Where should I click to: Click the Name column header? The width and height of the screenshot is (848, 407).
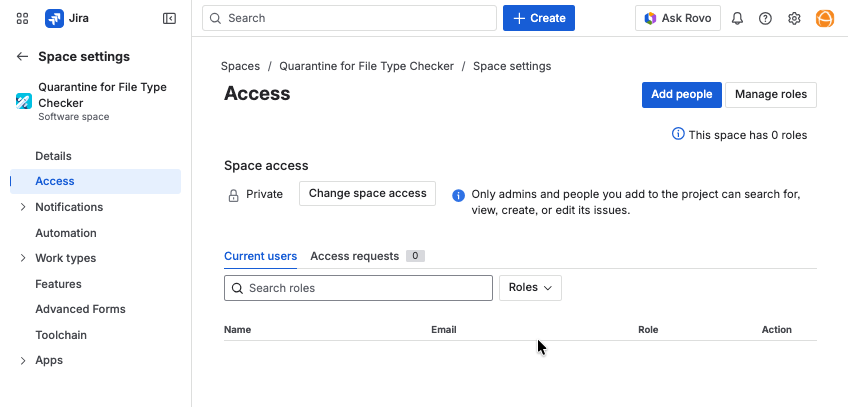click(237, 330)
